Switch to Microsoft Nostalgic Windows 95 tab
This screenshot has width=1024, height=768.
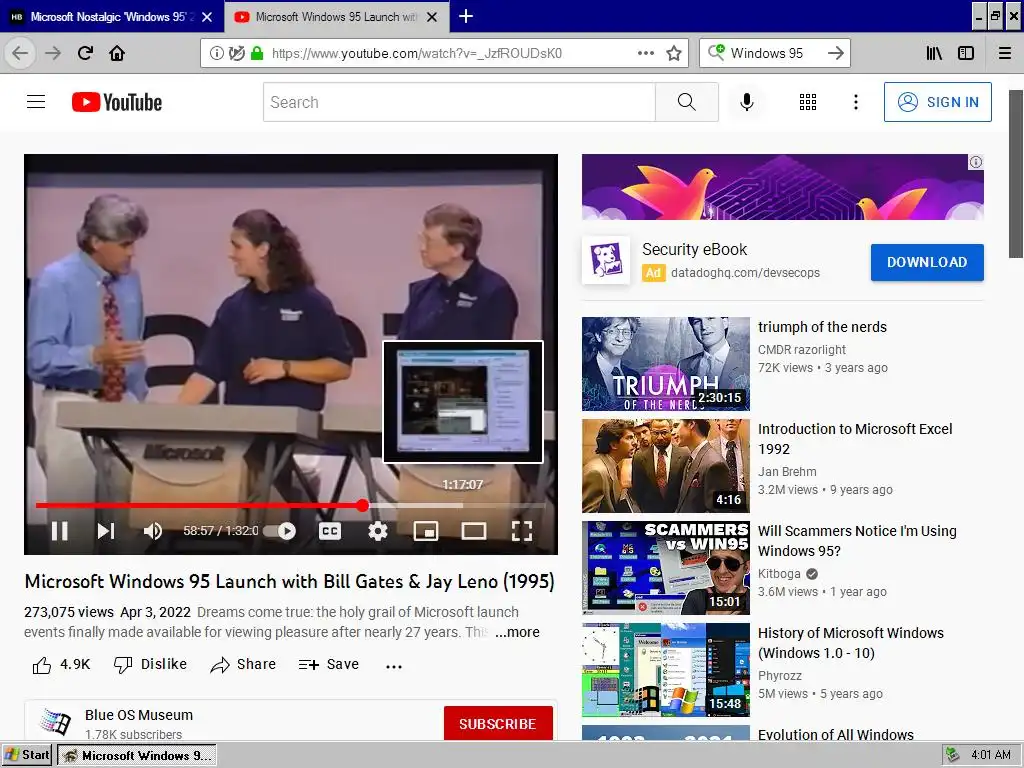click(x=111, y=16)
